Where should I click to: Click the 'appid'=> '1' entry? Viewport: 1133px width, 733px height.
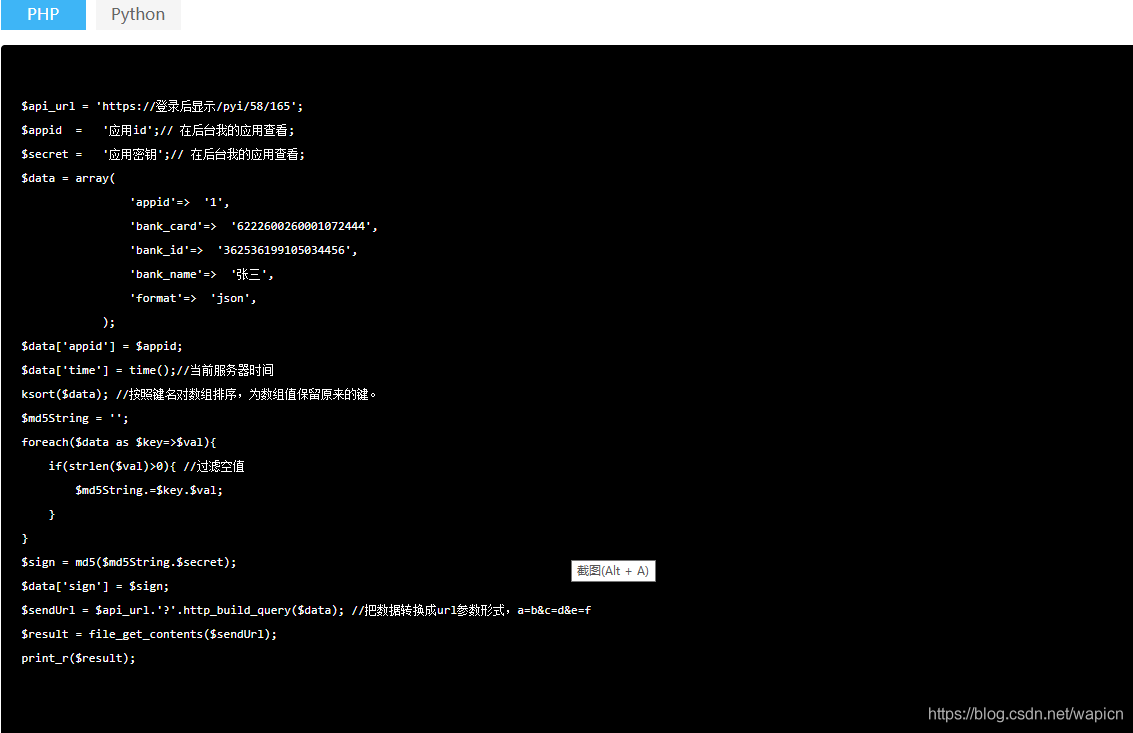tap(179, 202)
